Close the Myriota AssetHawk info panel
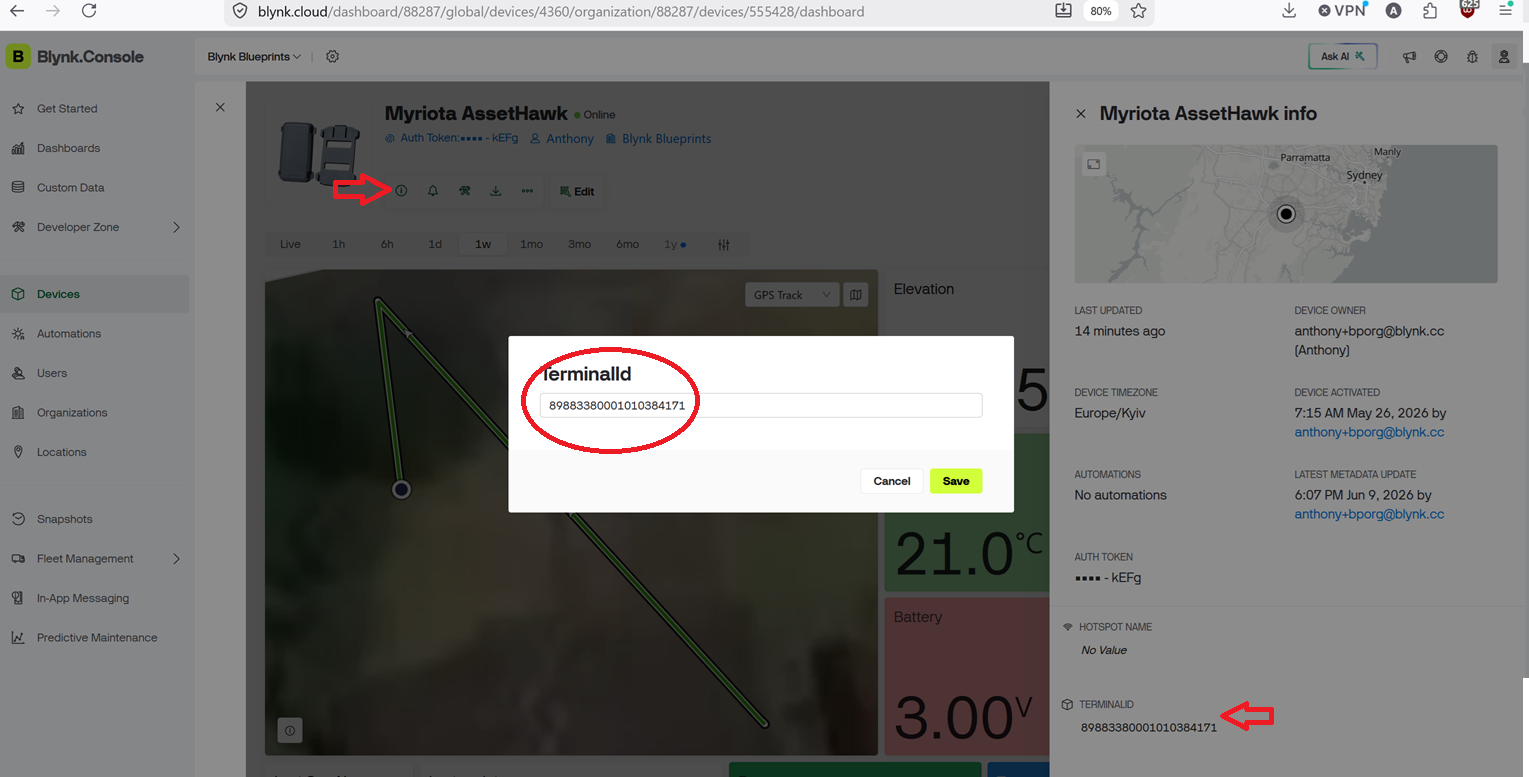Screen dimensions: 1529x777 click(x=1081, y=114)
